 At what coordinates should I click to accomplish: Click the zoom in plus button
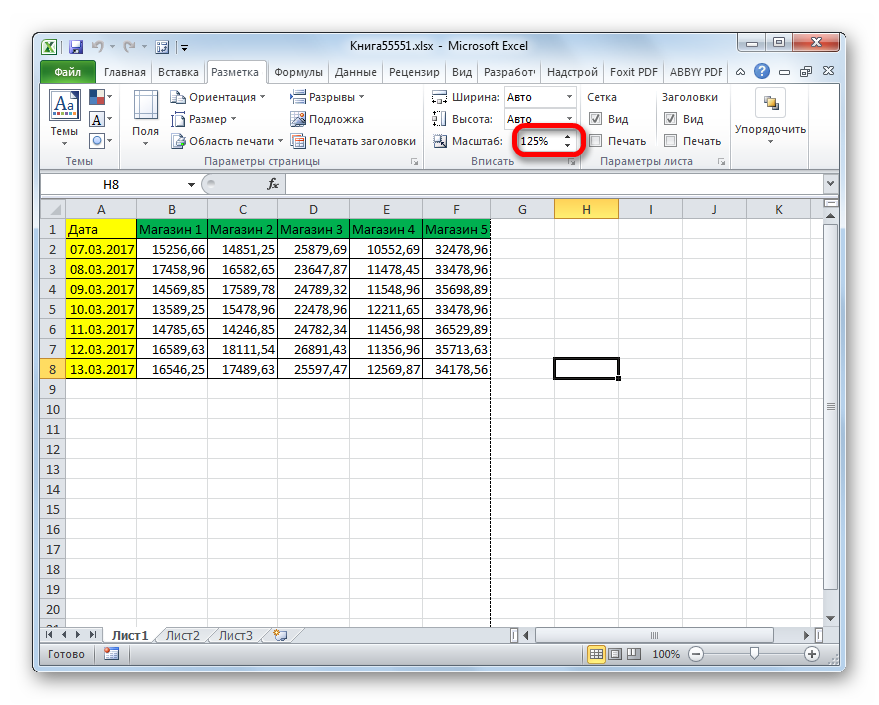coord(811,654)
